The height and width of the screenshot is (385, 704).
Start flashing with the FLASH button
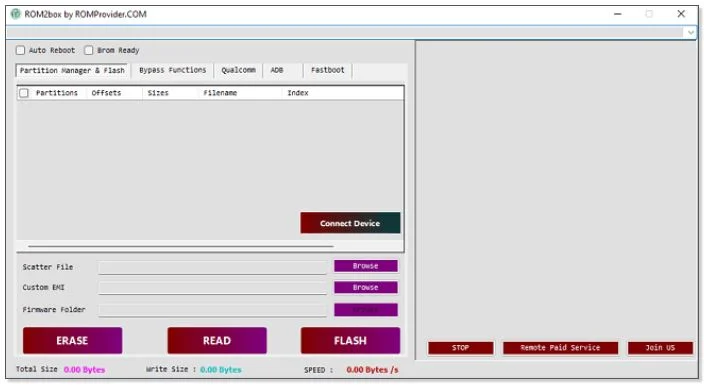(x=350, y=341)
